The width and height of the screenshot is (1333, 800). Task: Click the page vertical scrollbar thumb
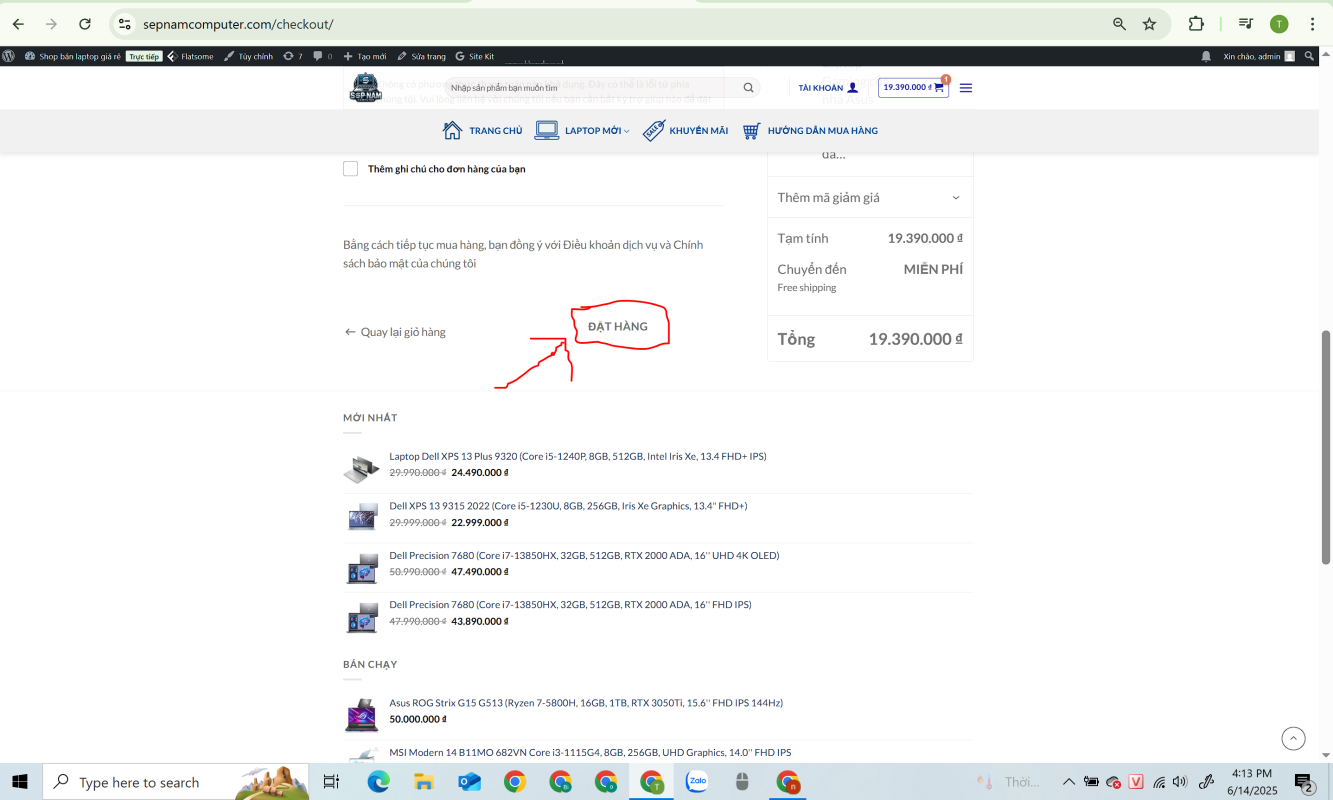point(1326,447)
